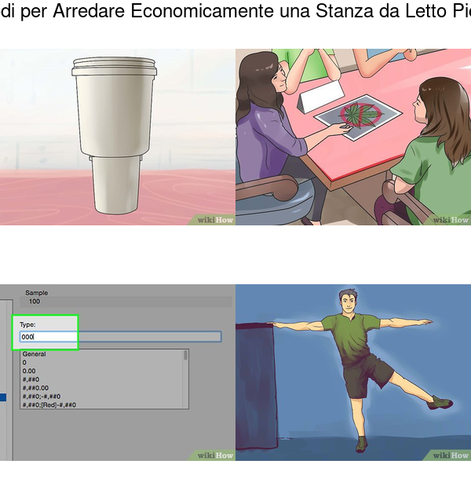Image resolution: width=471 pixels, height=490 pixels.
Task: Select the blue highlighted category item at left
Action: pos(3,397)
